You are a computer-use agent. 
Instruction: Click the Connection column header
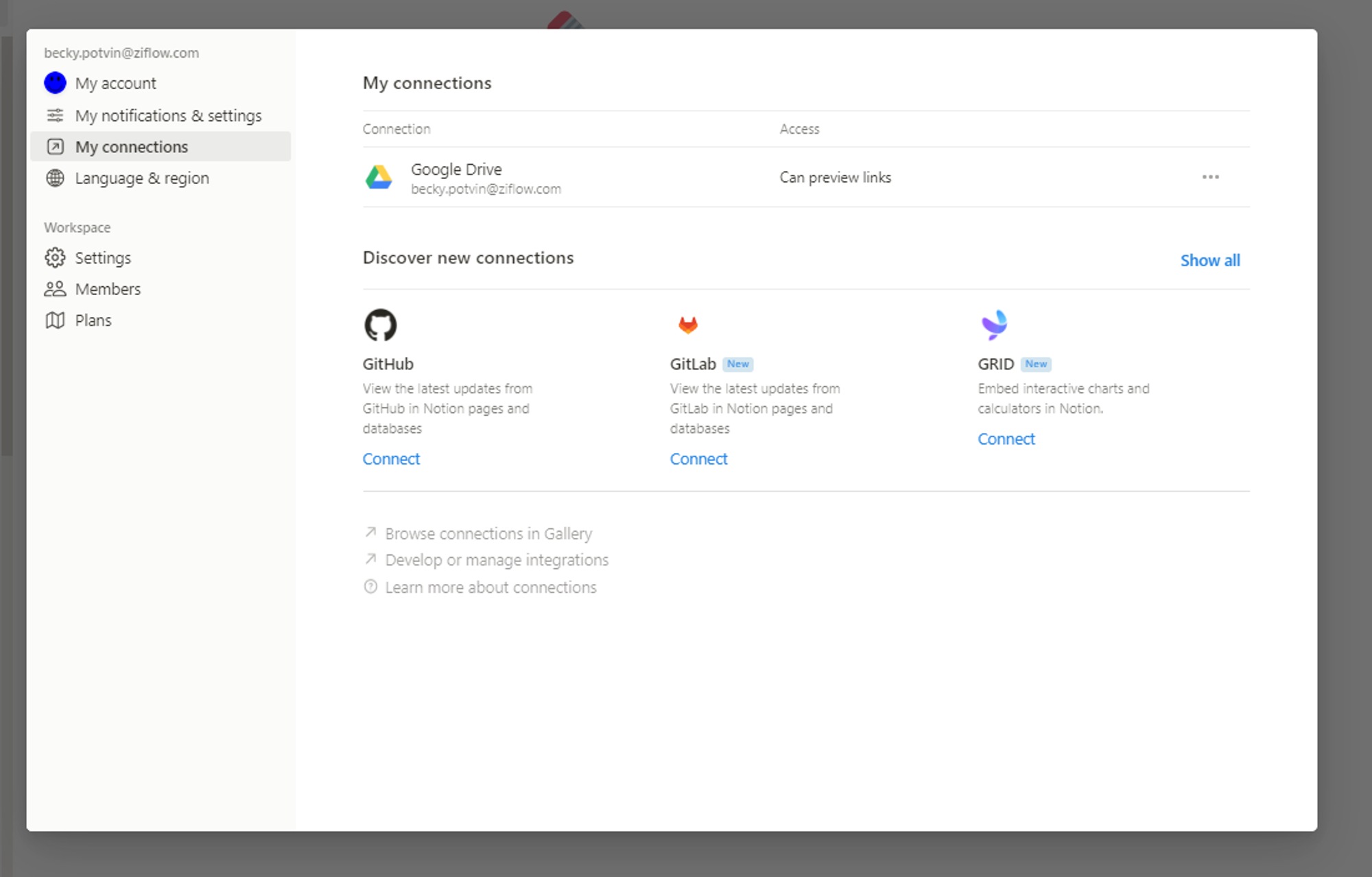click(397, 129)
